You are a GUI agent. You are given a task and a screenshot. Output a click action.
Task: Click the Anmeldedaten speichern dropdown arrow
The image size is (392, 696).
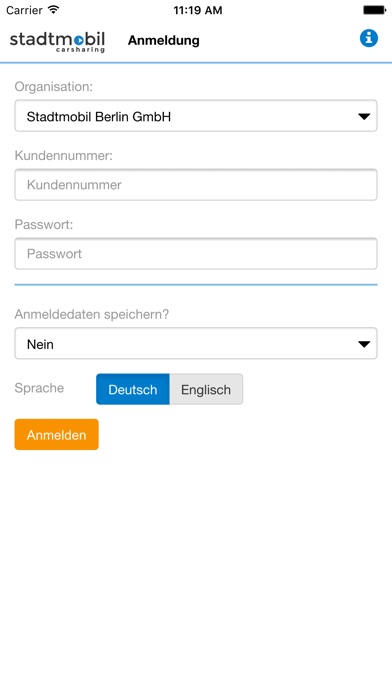click(x=364, y=344)
